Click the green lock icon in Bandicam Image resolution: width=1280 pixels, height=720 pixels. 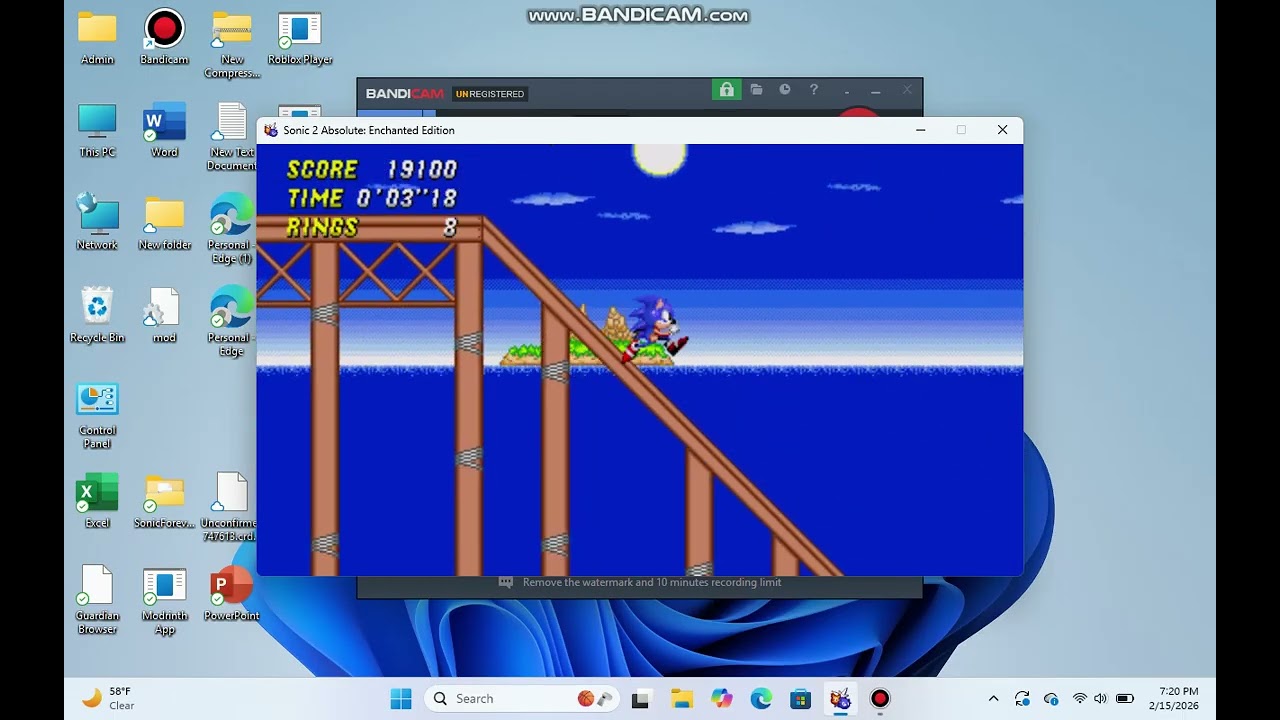(x=726, y=90)
